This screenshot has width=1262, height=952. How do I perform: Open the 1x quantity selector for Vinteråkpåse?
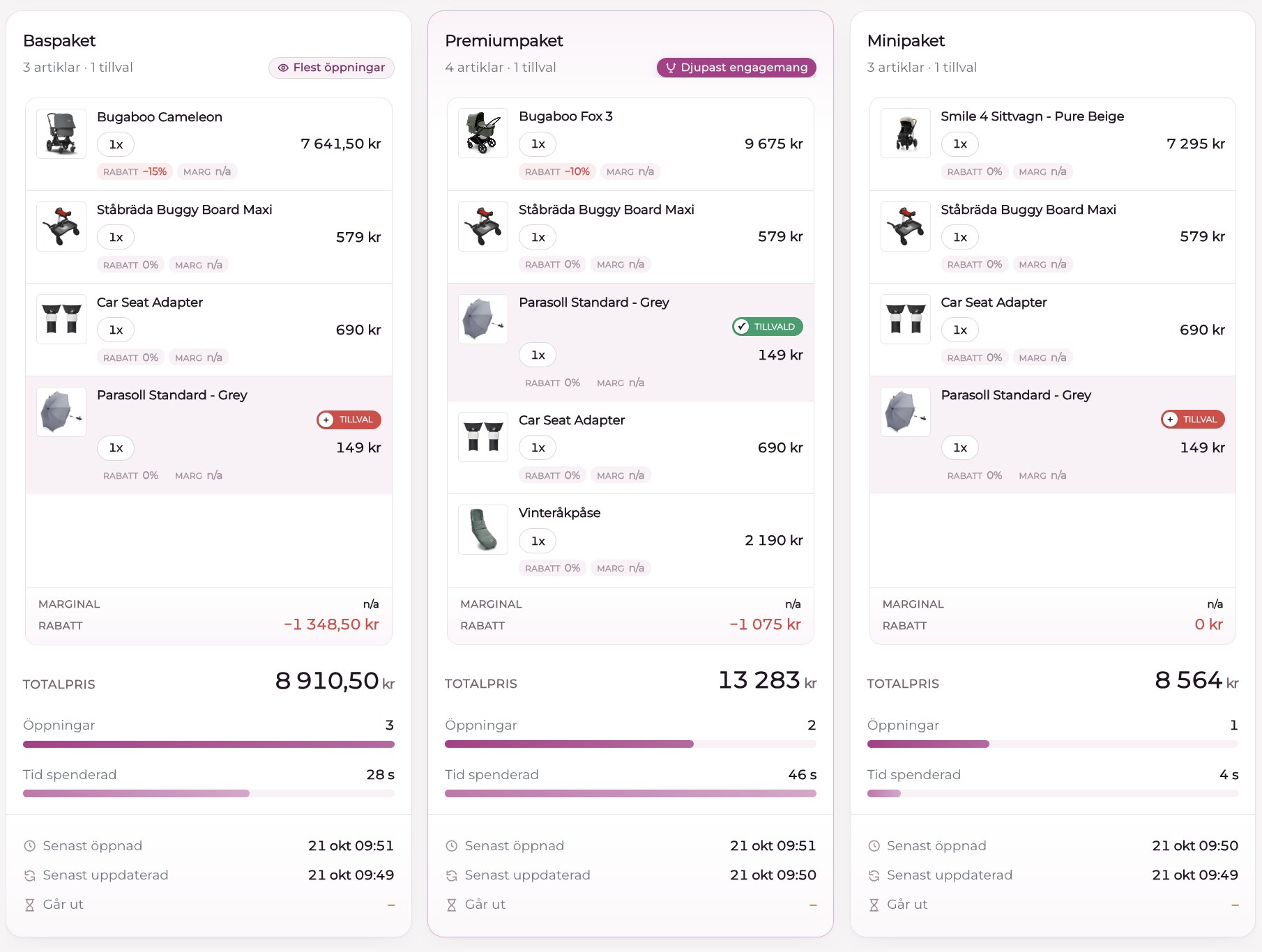[x=538, y=541]
